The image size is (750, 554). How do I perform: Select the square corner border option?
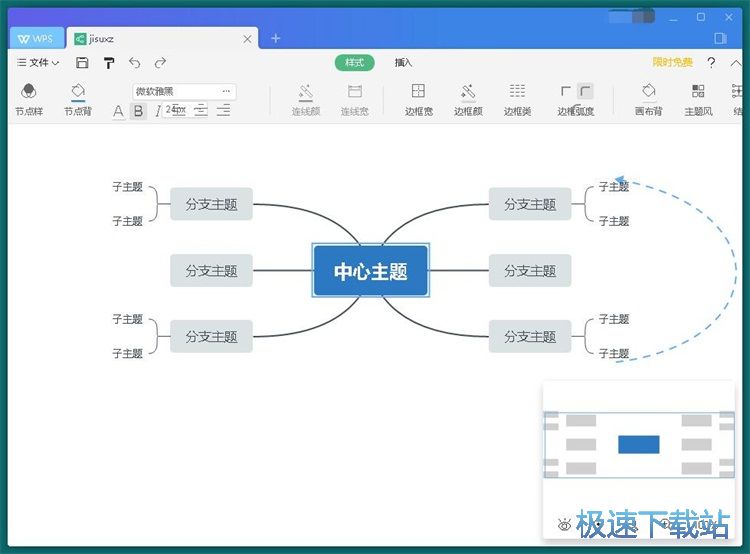(x=565, y=91)
